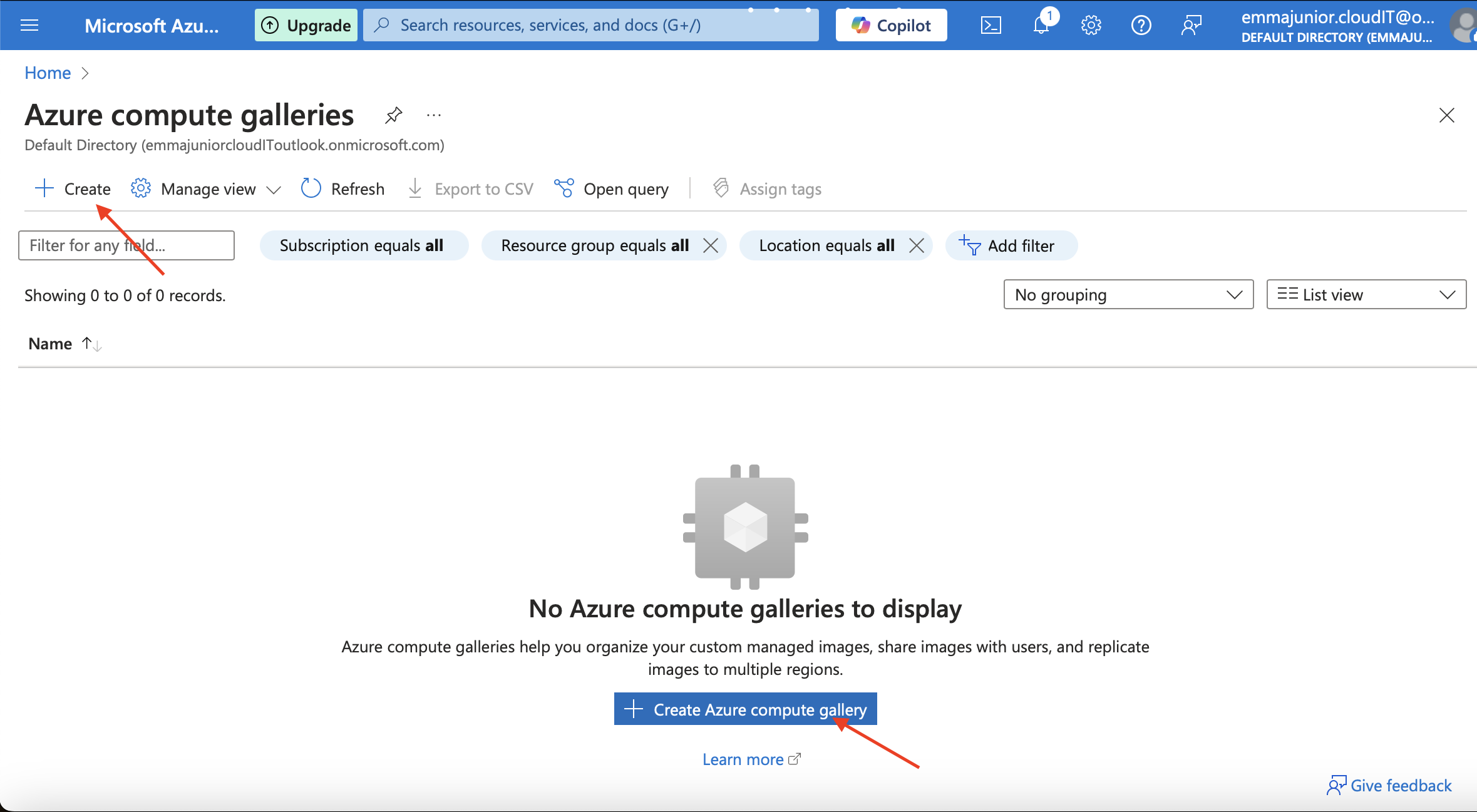Click the Manage view gear icon
This screenshot has height=812, width=1477.
tap(141, 188)
